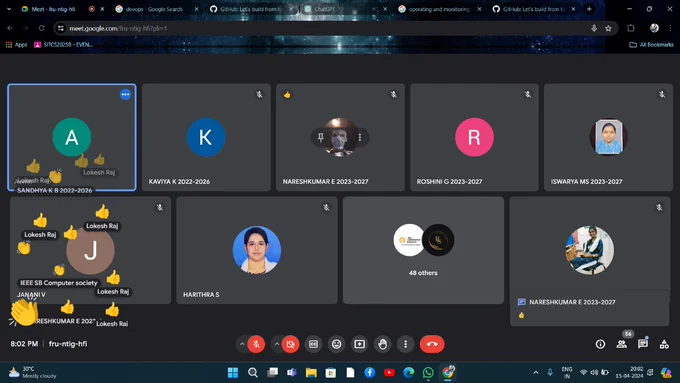
Task: Click the muted mic icon on the HARITHRA S tile
Action: click(326, 208)
